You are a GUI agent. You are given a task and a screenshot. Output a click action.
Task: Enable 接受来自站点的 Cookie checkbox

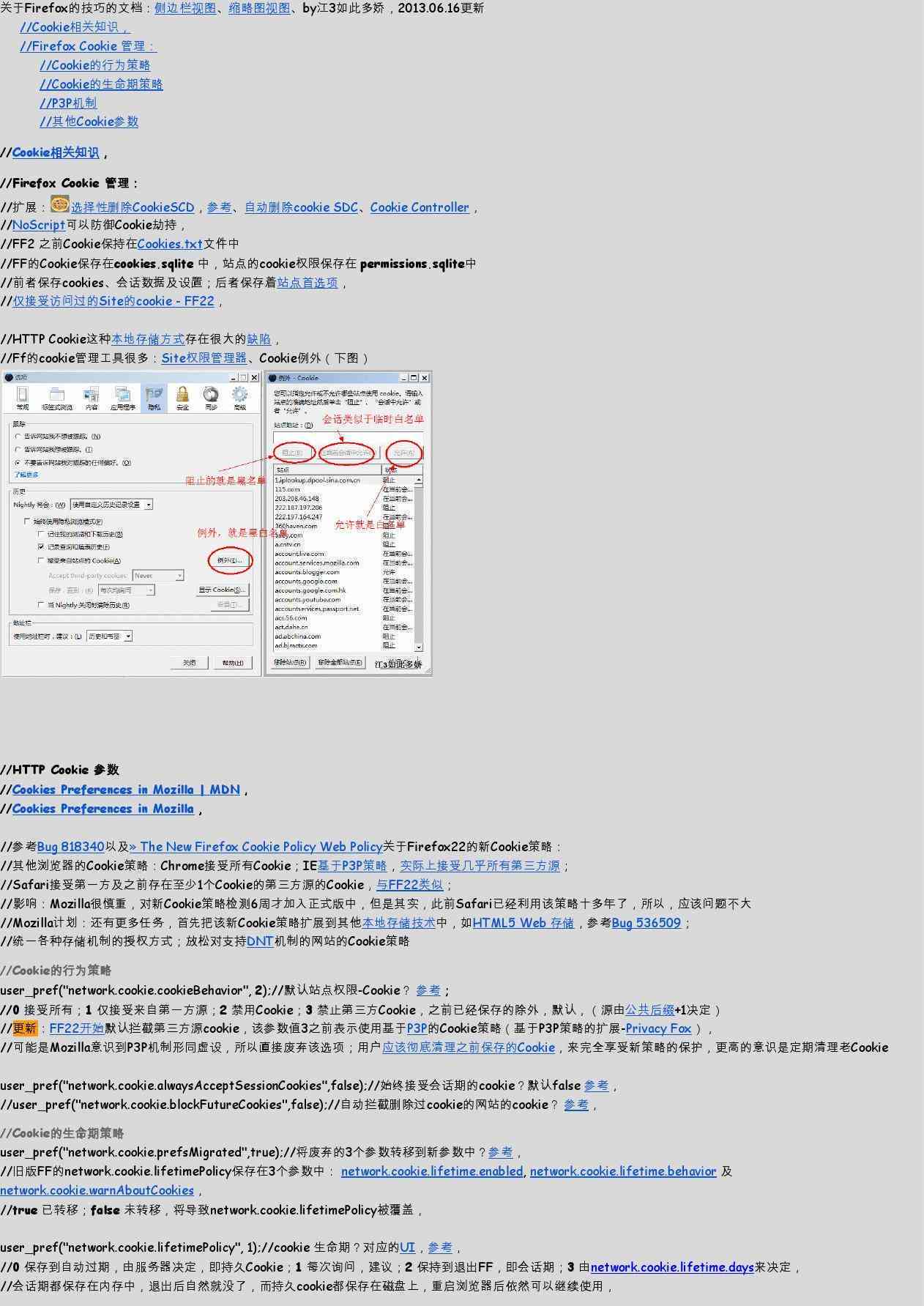click(41, 560)
